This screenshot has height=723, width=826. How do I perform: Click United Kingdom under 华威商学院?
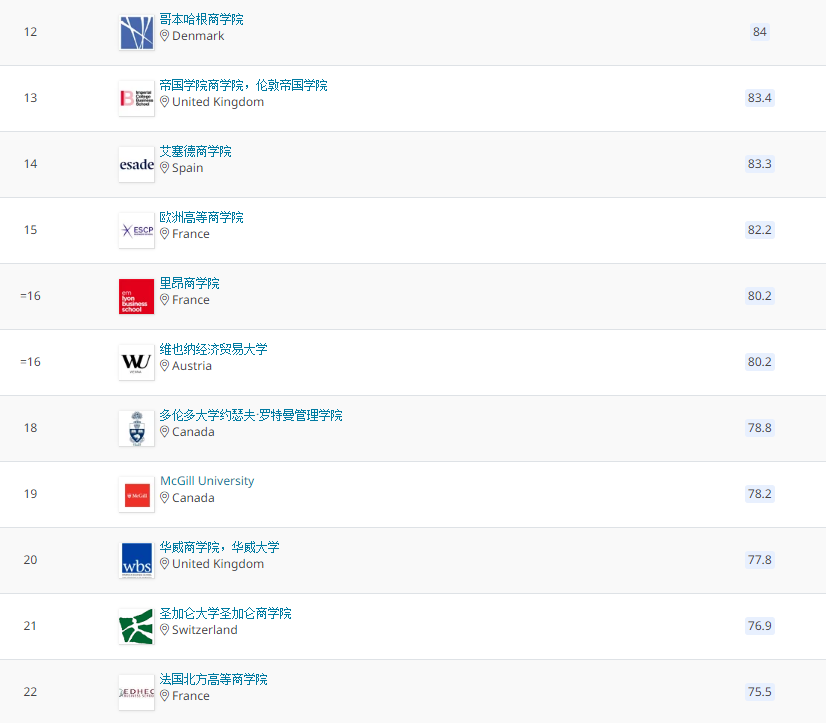click(x=218, y=564)
